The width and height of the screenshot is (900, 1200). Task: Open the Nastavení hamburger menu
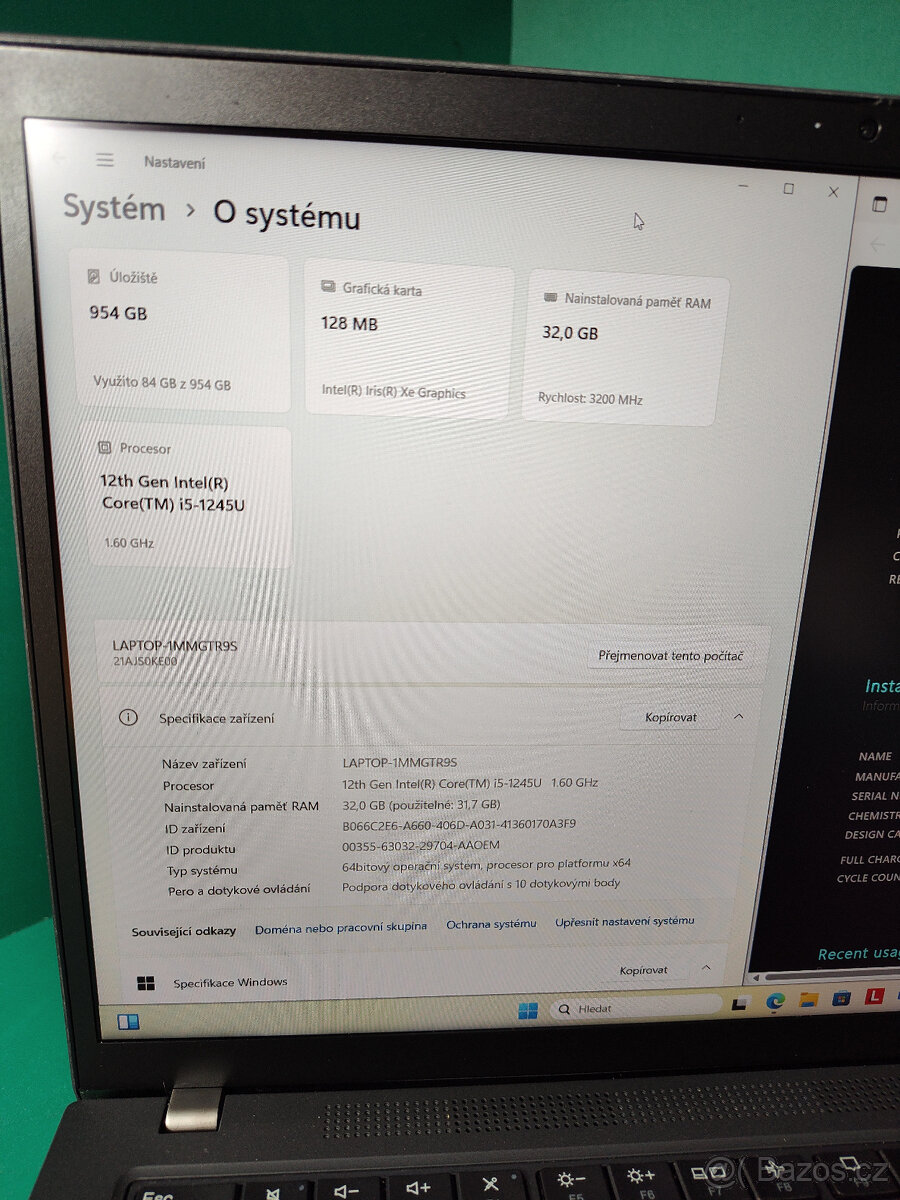pyautogui.click(x=105, y=160)
